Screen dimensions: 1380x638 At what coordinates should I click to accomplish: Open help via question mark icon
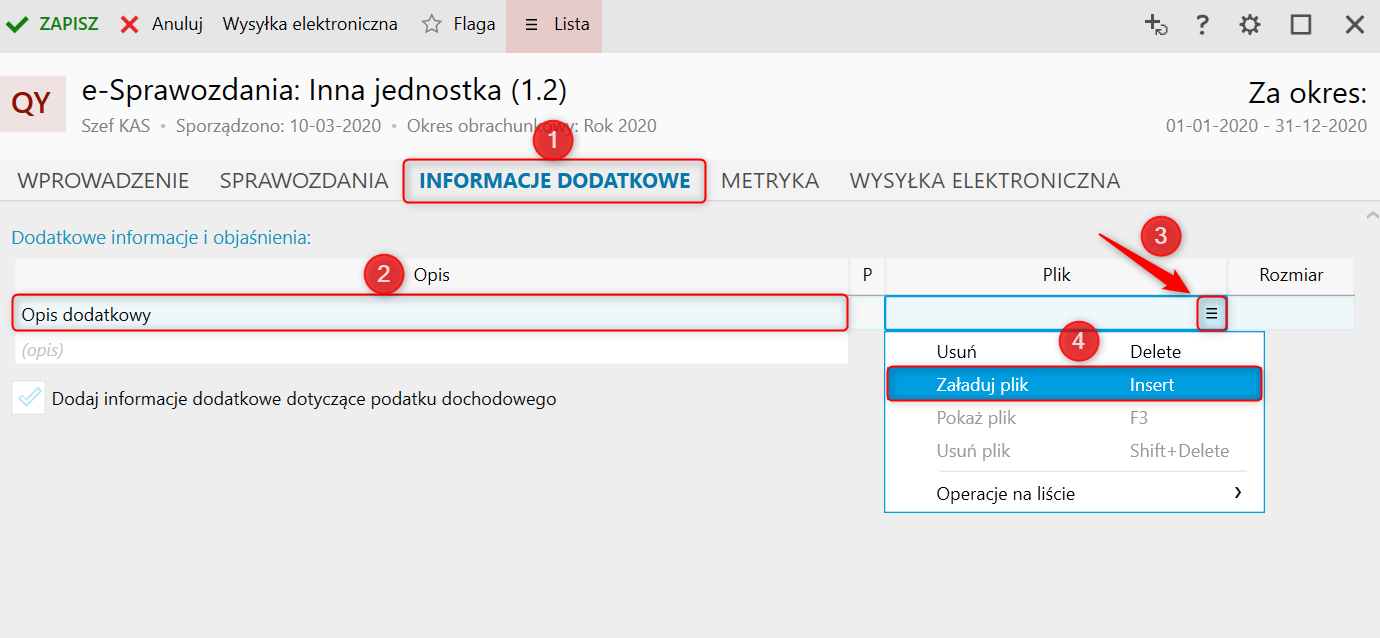tap(1203, 25)
